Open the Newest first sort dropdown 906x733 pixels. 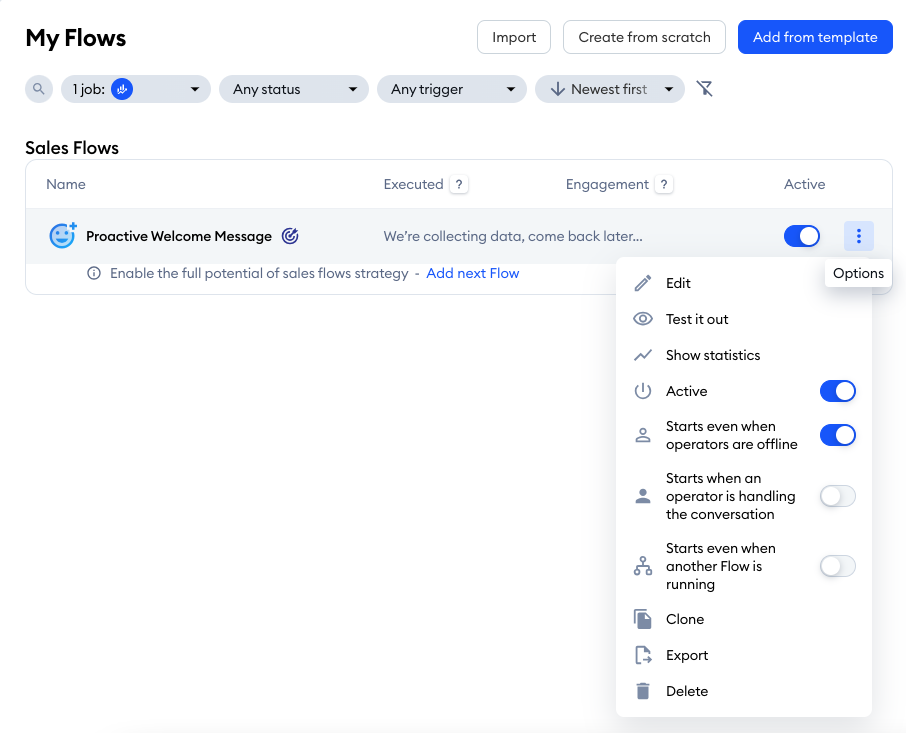tap(610, 89)
